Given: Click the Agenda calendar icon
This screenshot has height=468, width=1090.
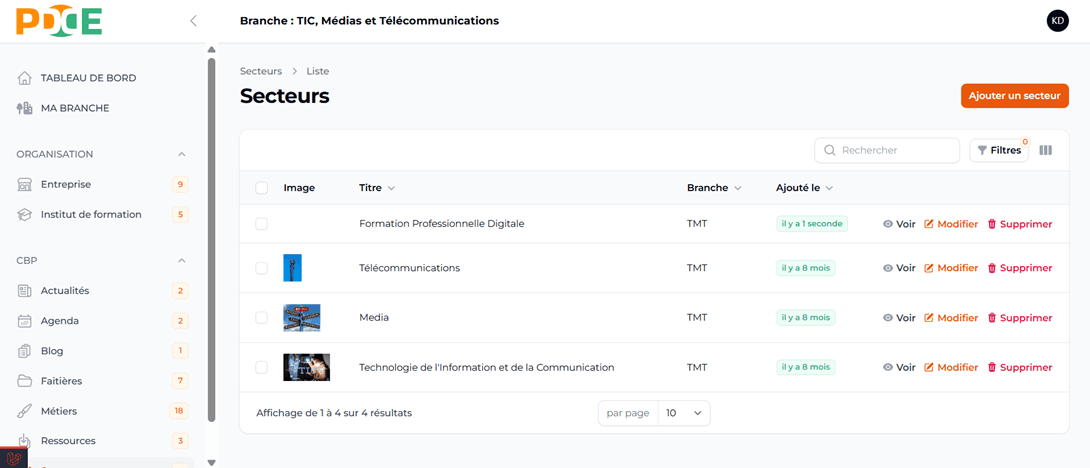Looking at the screenshot, I should click(x=25, y=321).
